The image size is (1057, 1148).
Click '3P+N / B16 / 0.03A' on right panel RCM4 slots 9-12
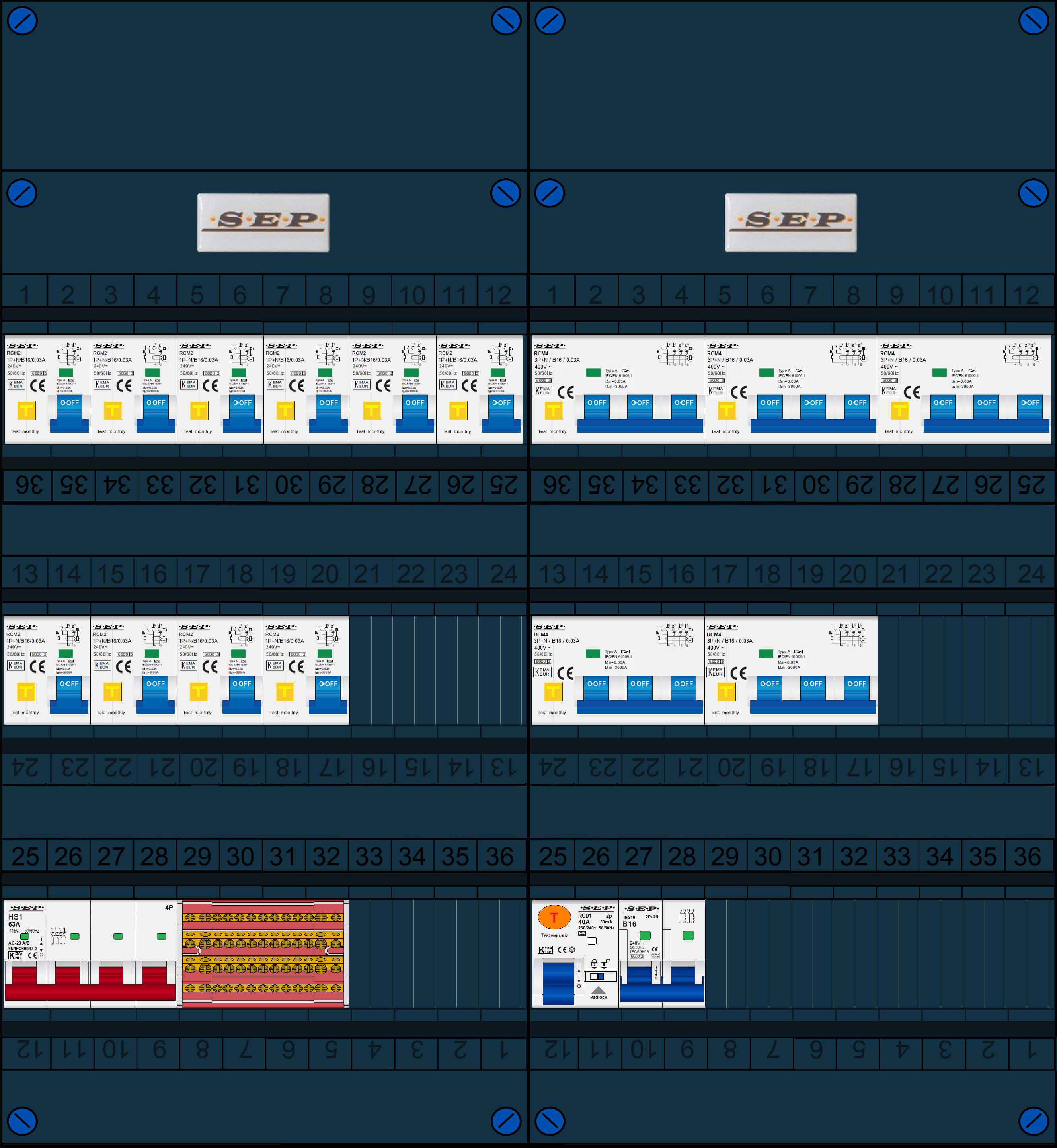[903, 360]
